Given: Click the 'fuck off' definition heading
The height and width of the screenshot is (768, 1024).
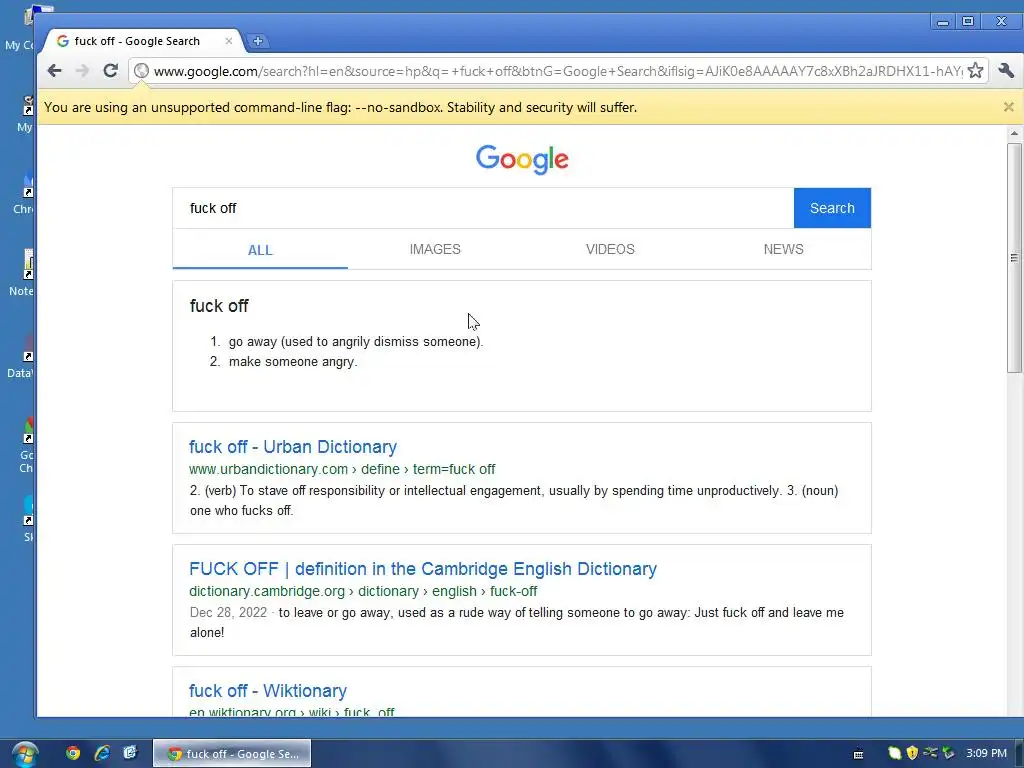Looking at the screenshot, I should (x=219, y=306).
